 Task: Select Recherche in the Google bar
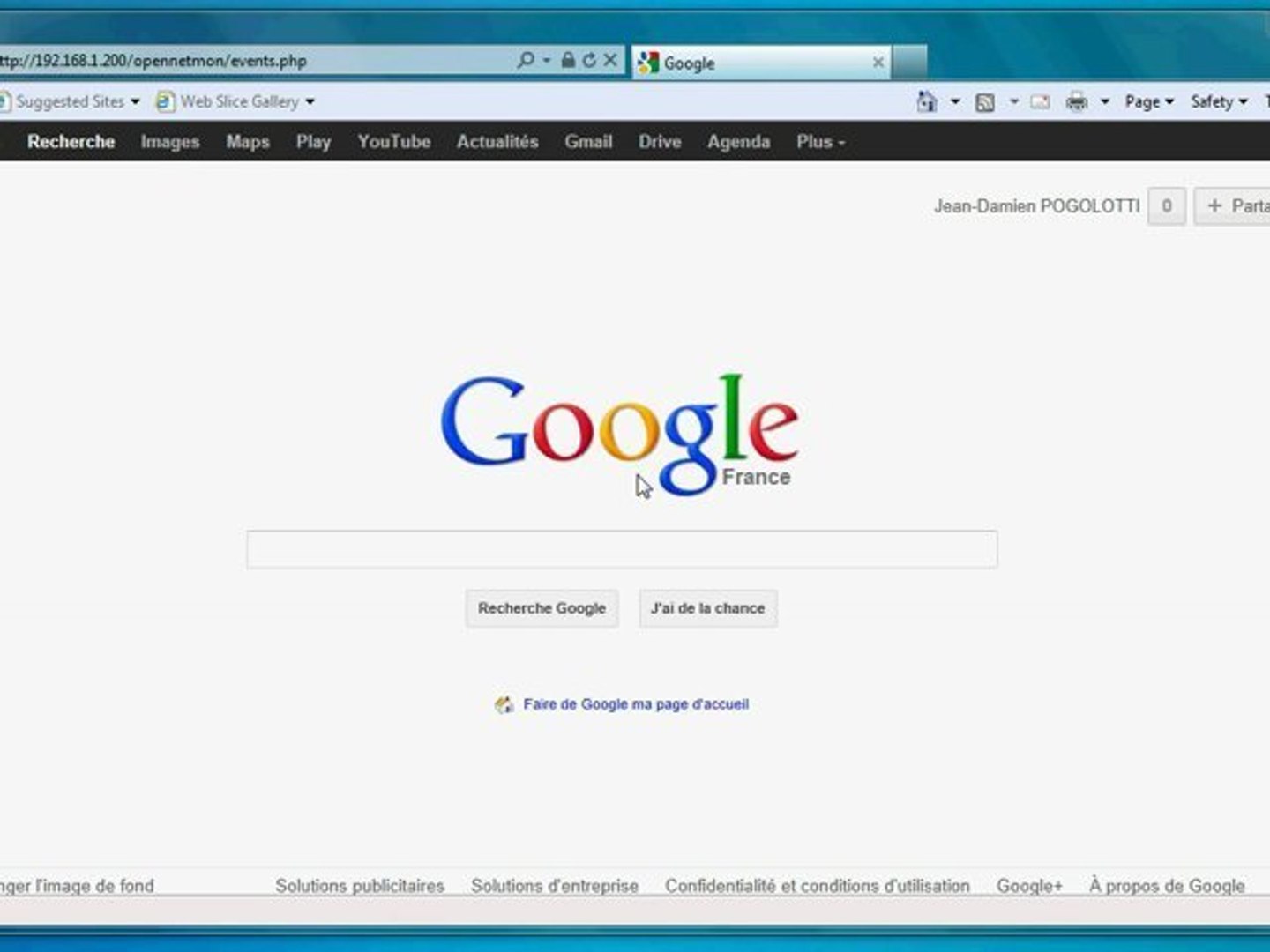[71, 141]
